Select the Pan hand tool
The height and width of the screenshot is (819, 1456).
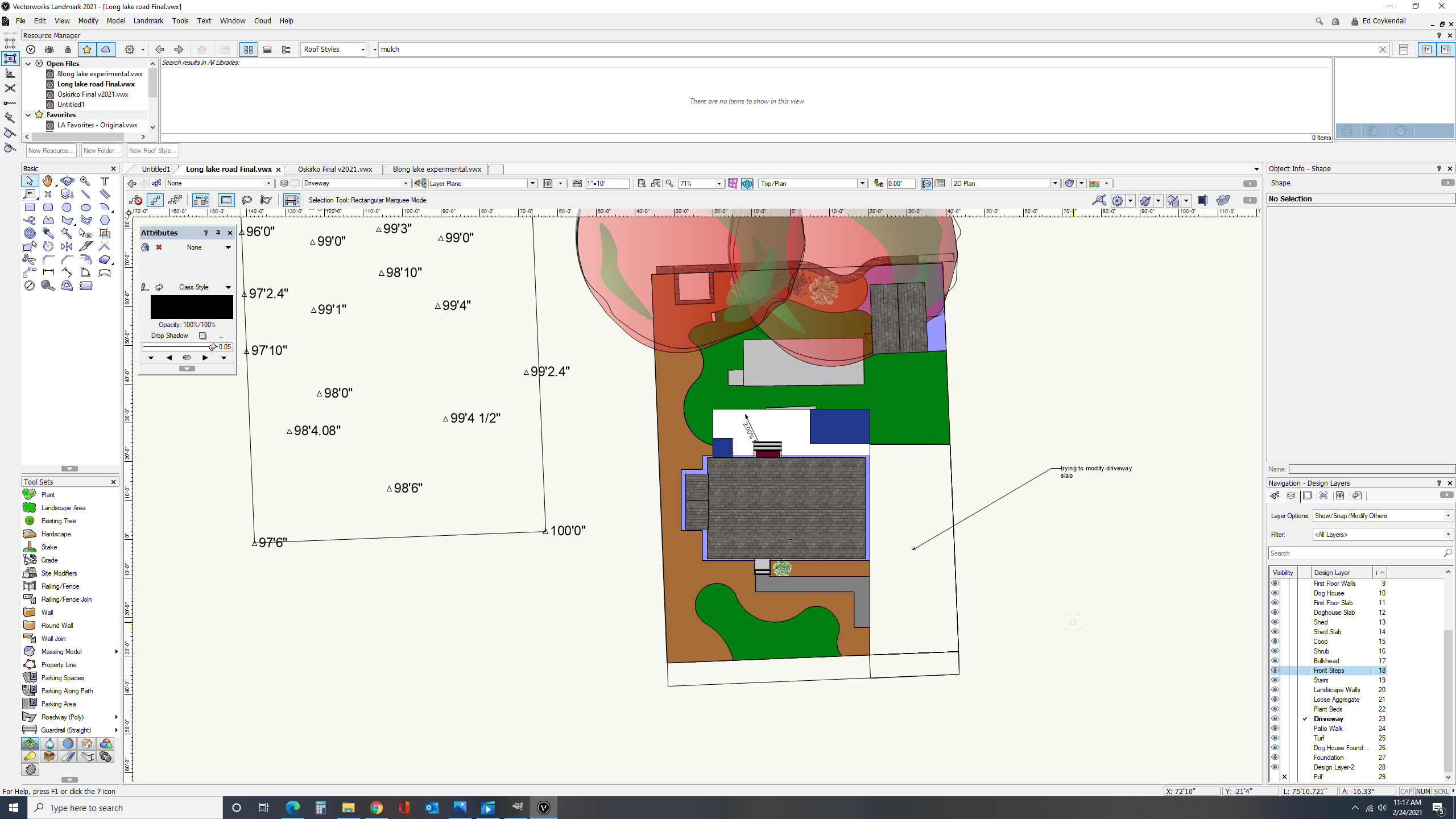pos(48,181)
